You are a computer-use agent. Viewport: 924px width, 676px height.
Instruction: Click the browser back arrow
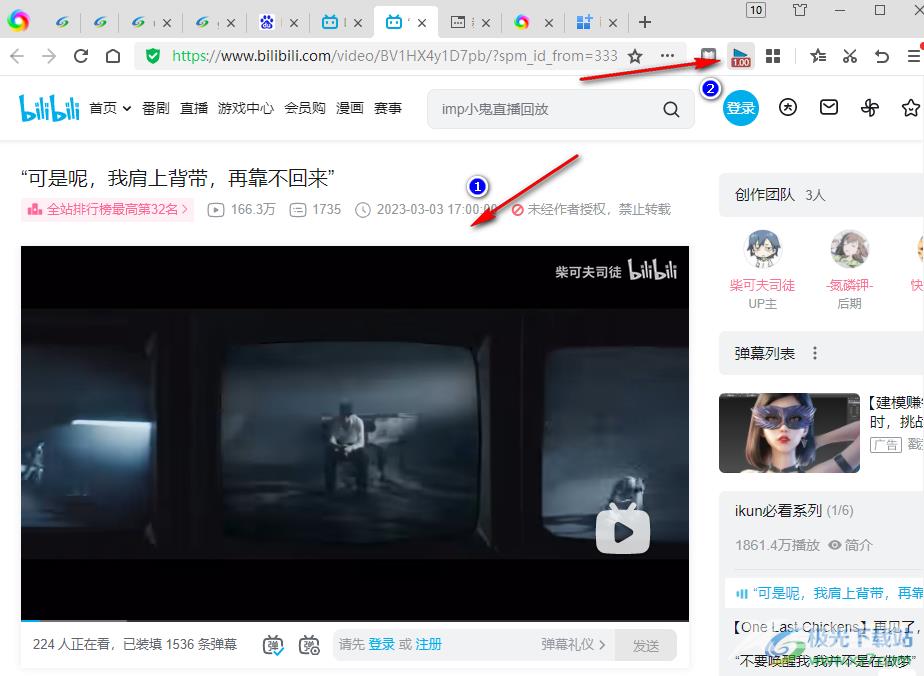pyautogui.click(x=17, y=56)
